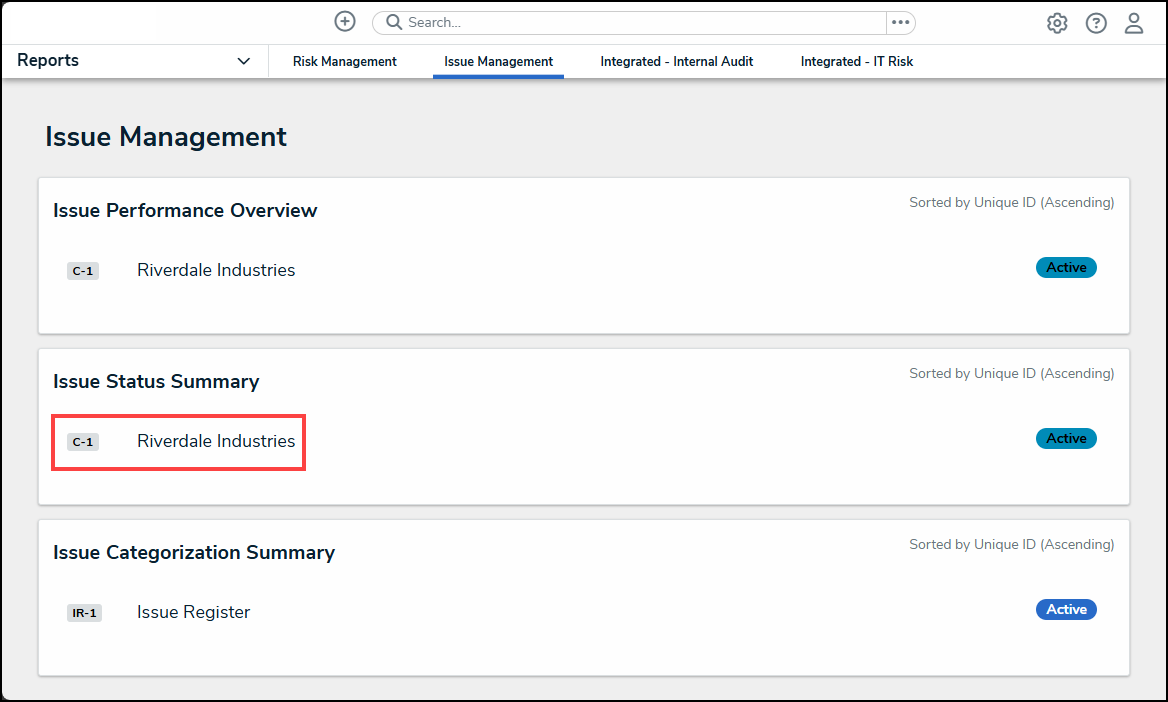Screen dimensions: 1168x702
Task: Open application settings via the gear icon
Action: click(x=1057, y=22)
